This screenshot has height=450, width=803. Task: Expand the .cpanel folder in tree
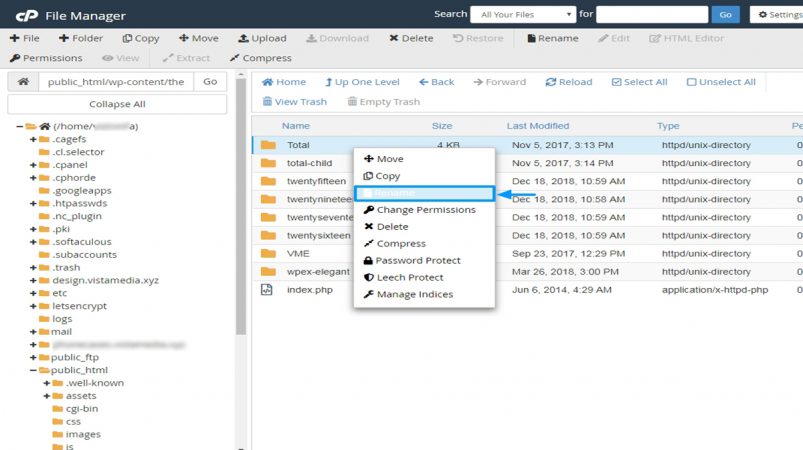pyautogui.click(x=33, y=165)
